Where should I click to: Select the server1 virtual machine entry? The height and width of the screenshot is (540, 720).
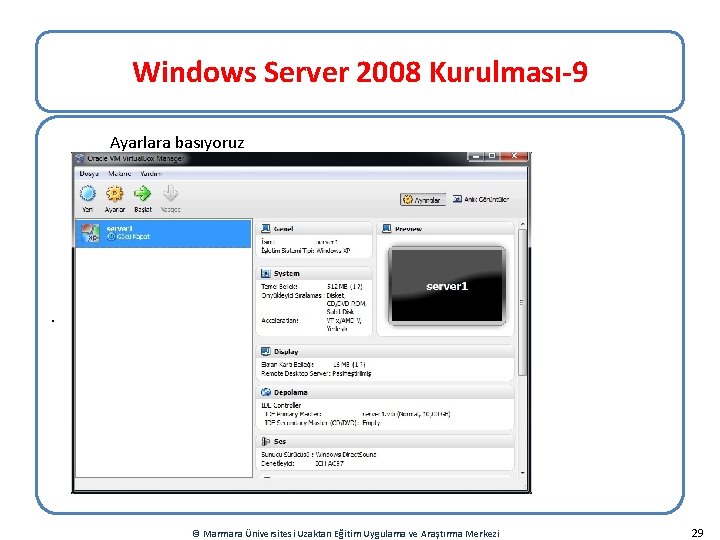pyautogui.click(x=163, y=233)
